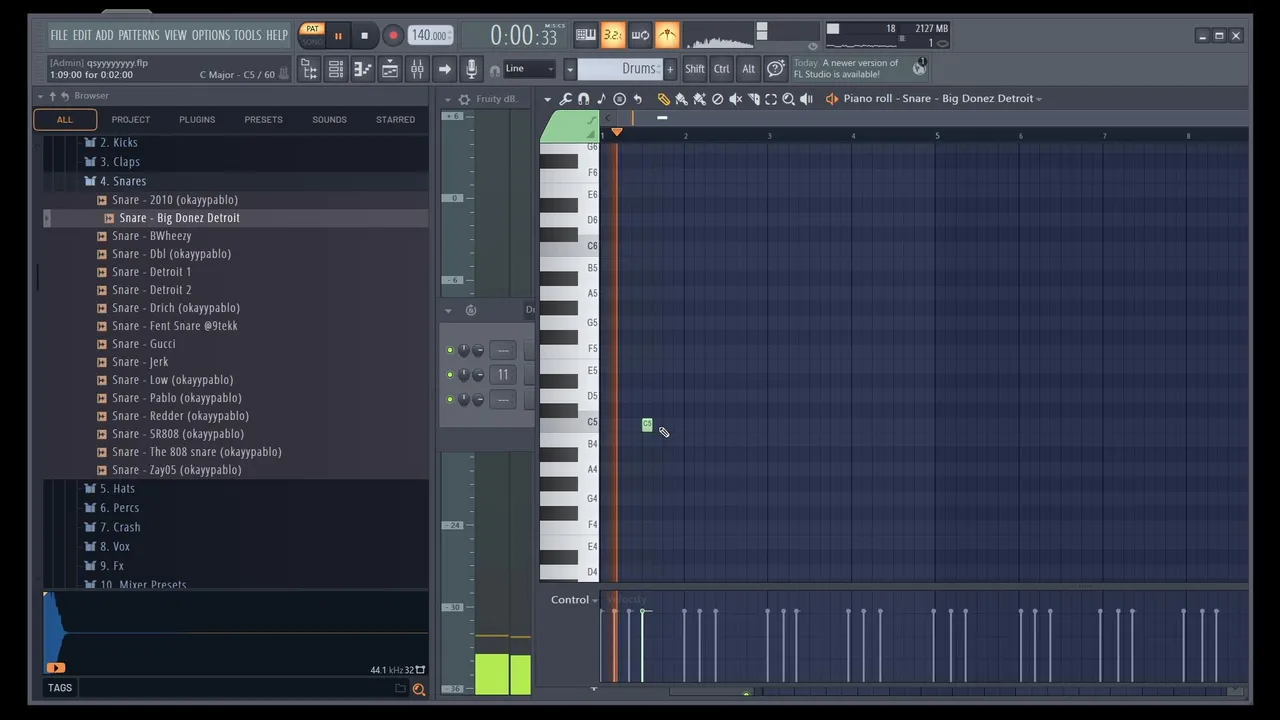Viewport: 1280px width, 720px height.
Task: Open pattern selector arrow before Drums
Action: tap(569, 69)
